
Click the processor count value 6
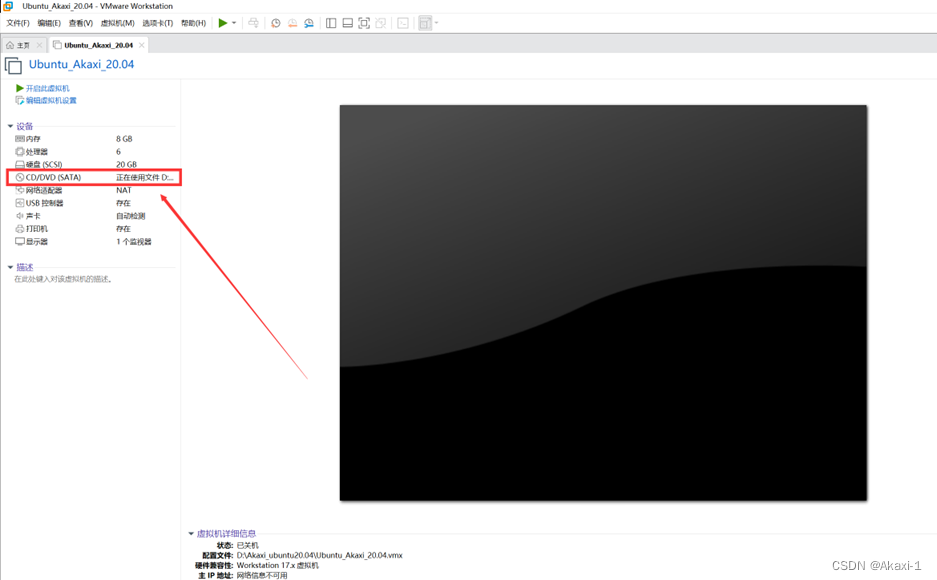tap(118, 152)
